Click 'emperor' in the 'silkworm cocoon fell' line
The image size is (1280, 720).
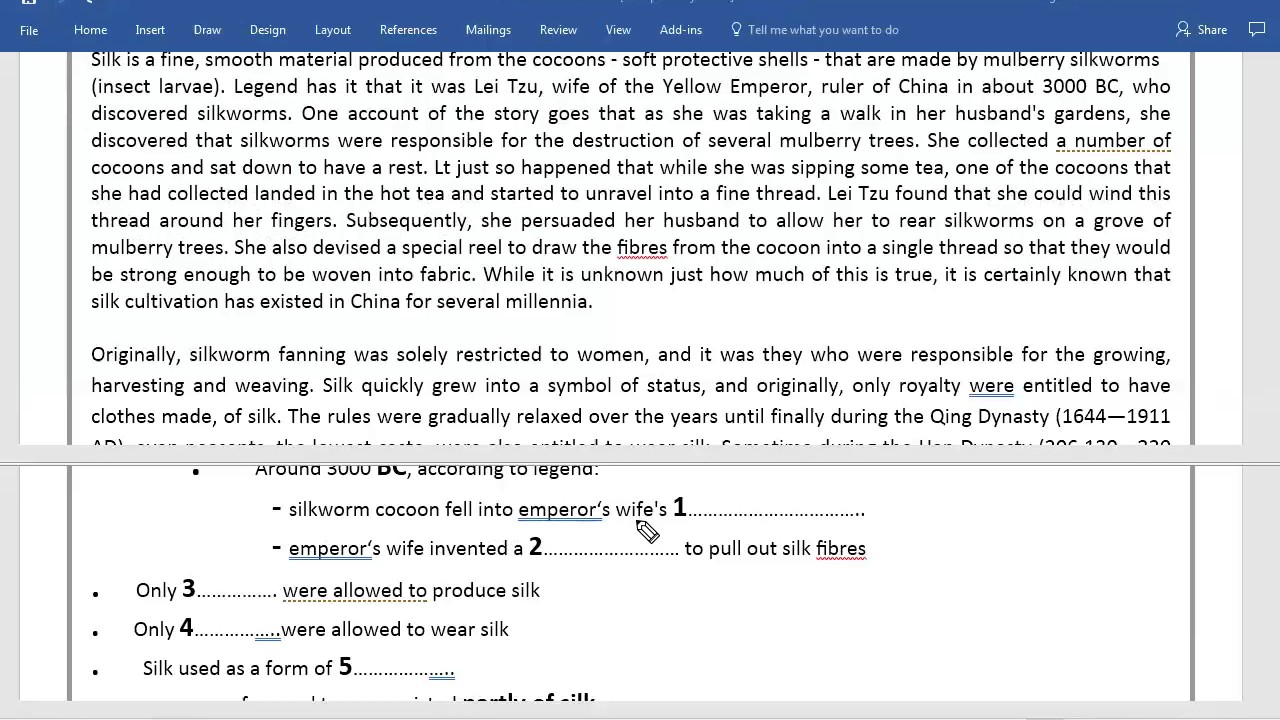pyautogui.click(x=557, y=509)
